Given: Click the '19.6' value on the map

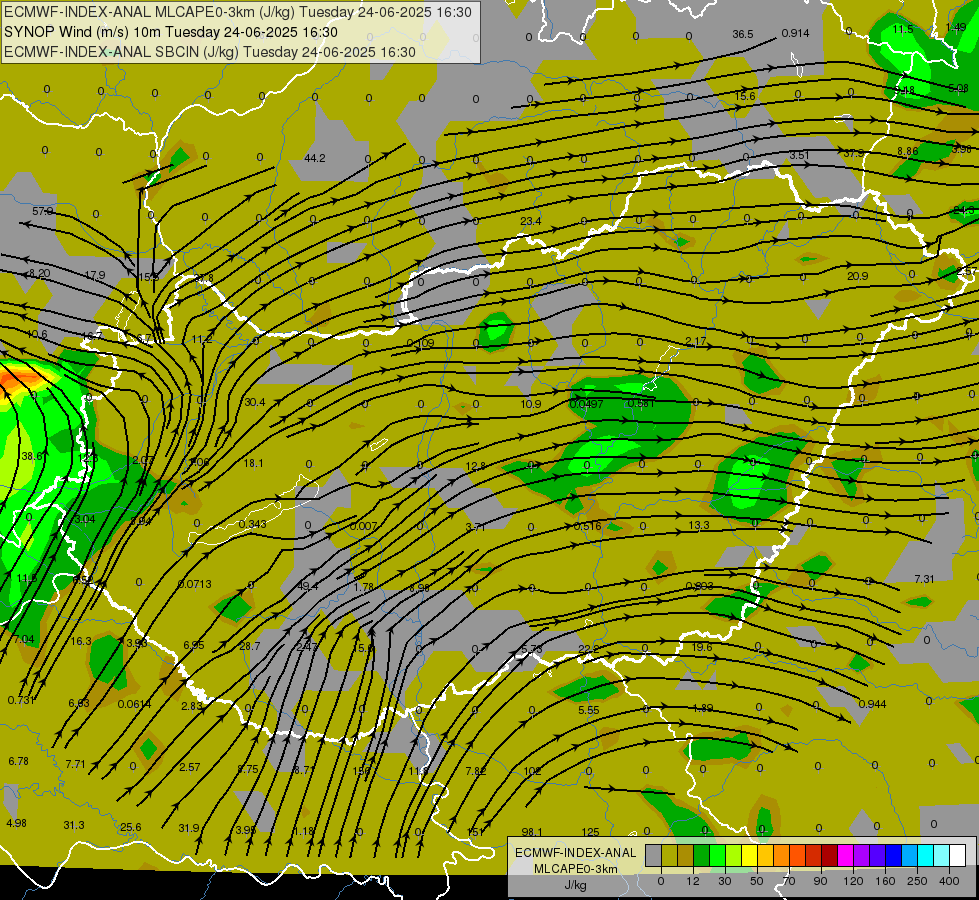Looking at the screenshot, I should point(702,647).
